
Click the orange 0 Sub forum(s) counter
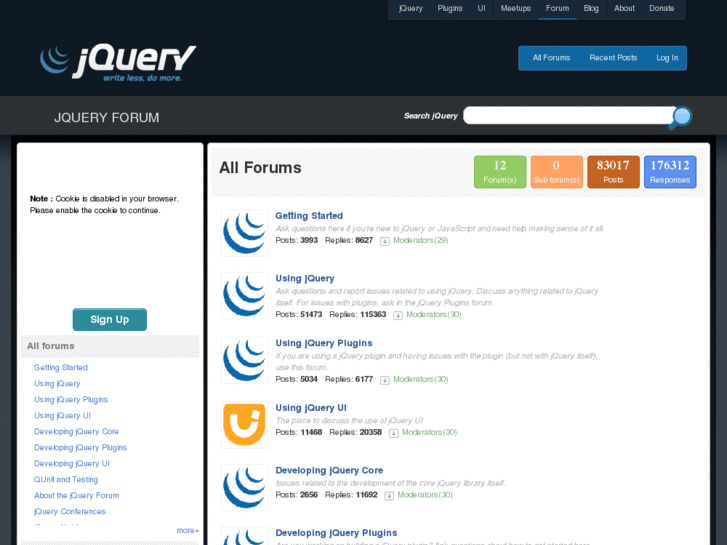[x=556, y=172]
